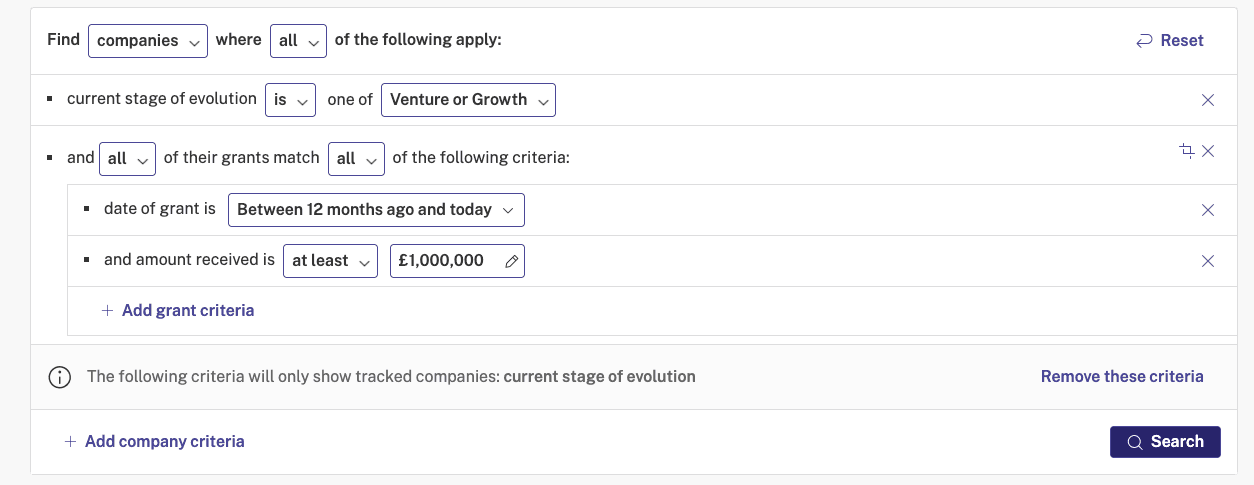The image size is (1254, 485).
Task: Open the Between 12 months ago and today dropdown
Action: point(376,210)
